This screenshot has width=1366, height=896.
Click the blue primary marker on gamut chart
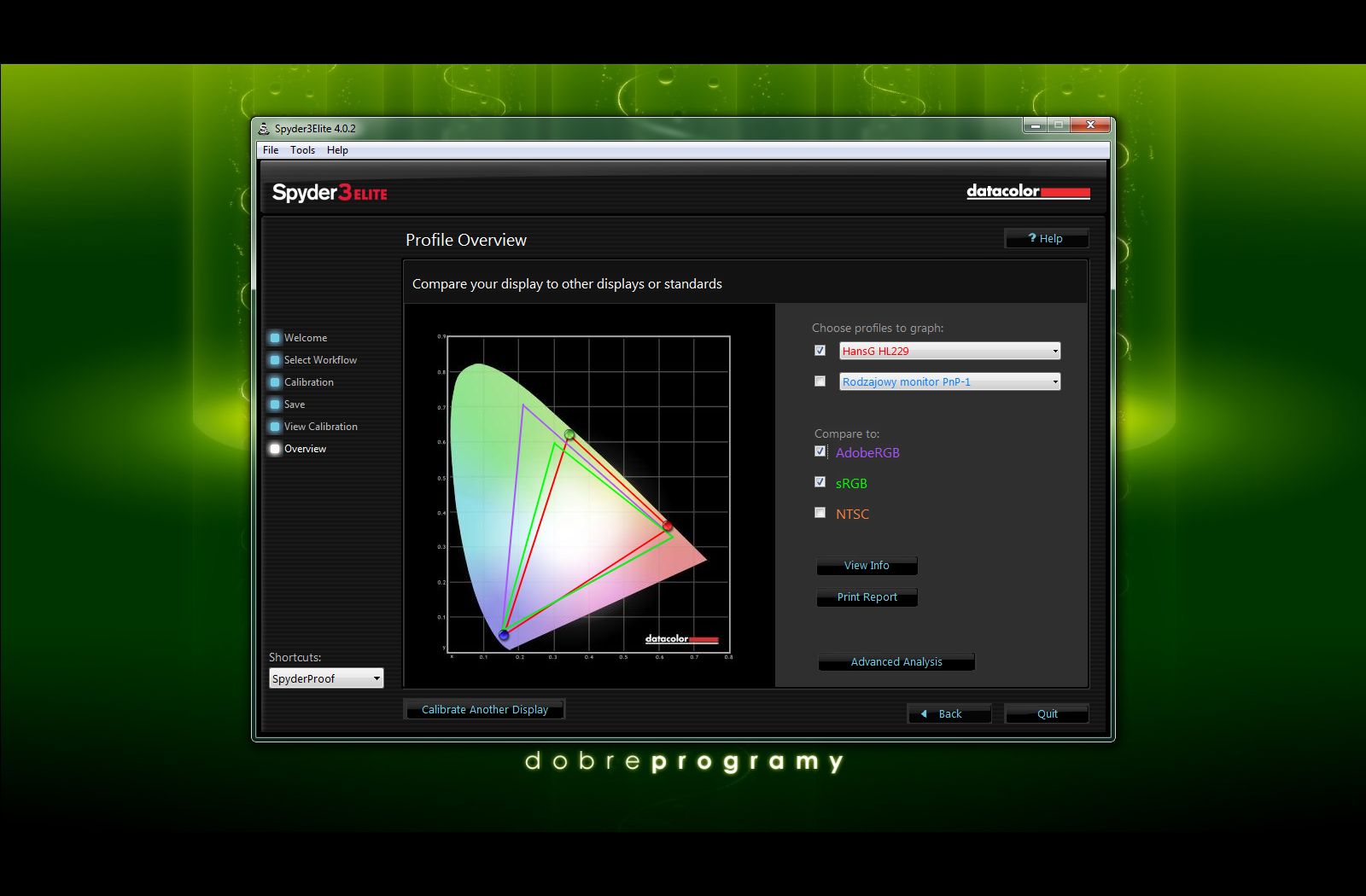point(504,634)
